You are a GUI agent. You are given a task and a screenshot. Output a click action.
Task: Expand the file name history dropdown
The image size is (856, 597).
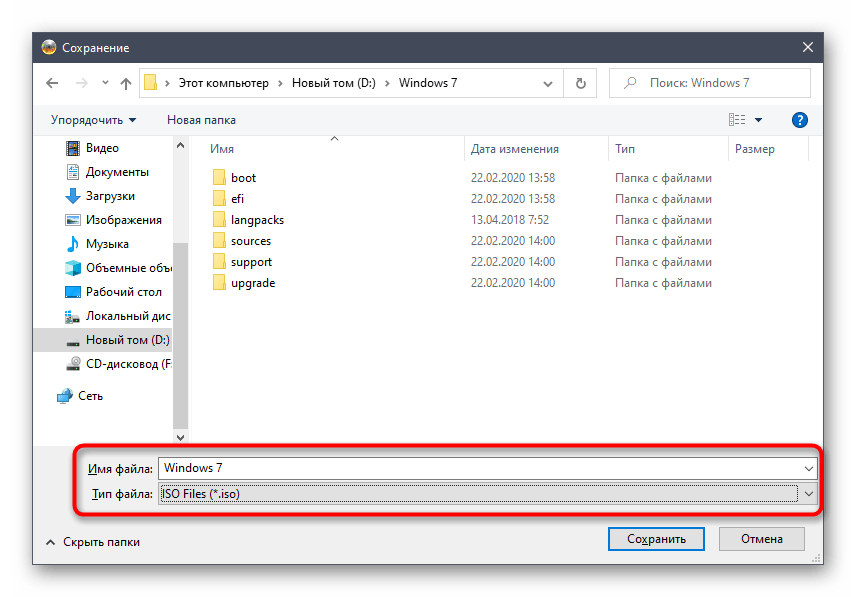[808, 468]
